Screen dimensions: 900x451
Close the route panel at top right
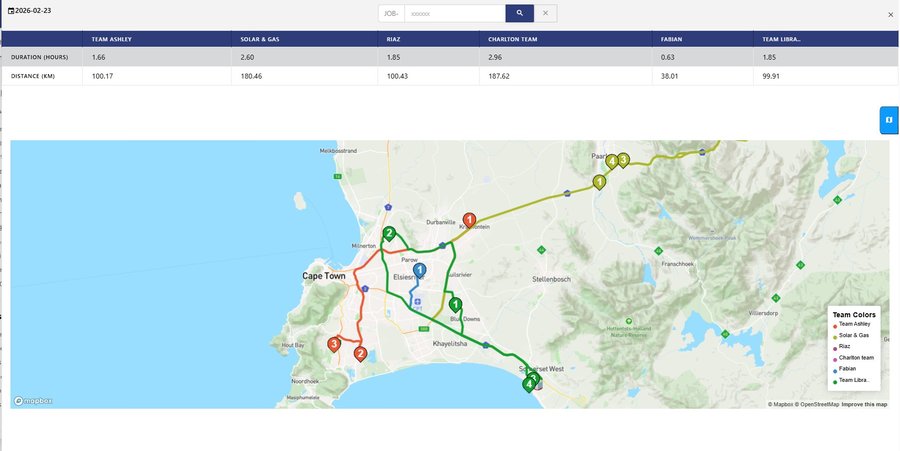[891, 15]
